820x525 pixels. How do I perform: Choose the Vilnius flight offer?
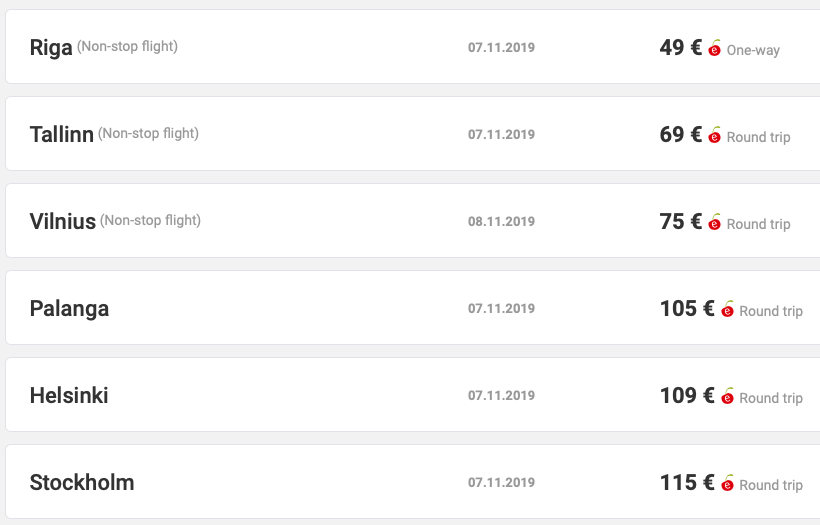click(413, 221)
